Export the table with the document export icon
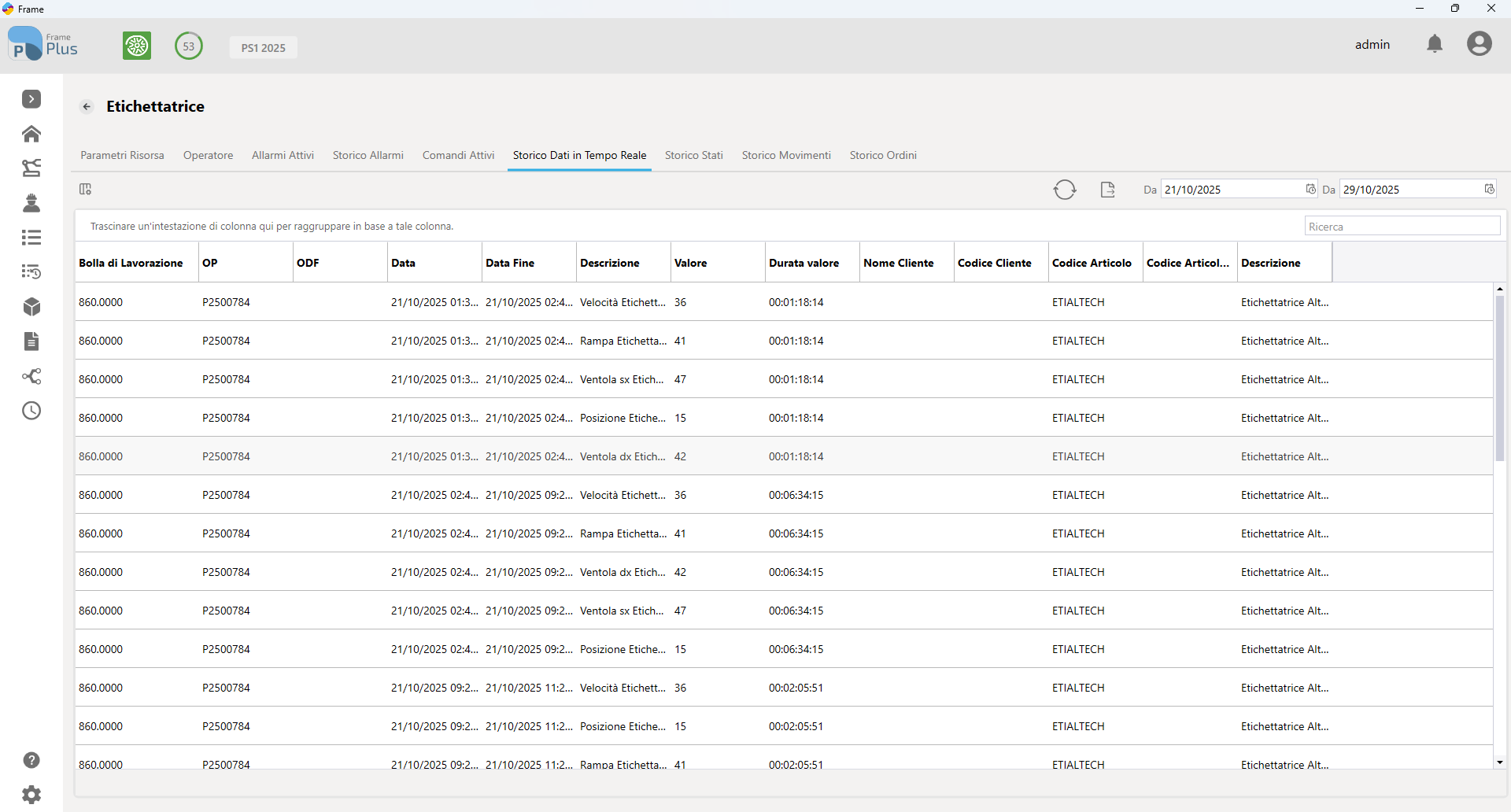The width and height of the screenshot is (1511, 812). coord(1107,190)
